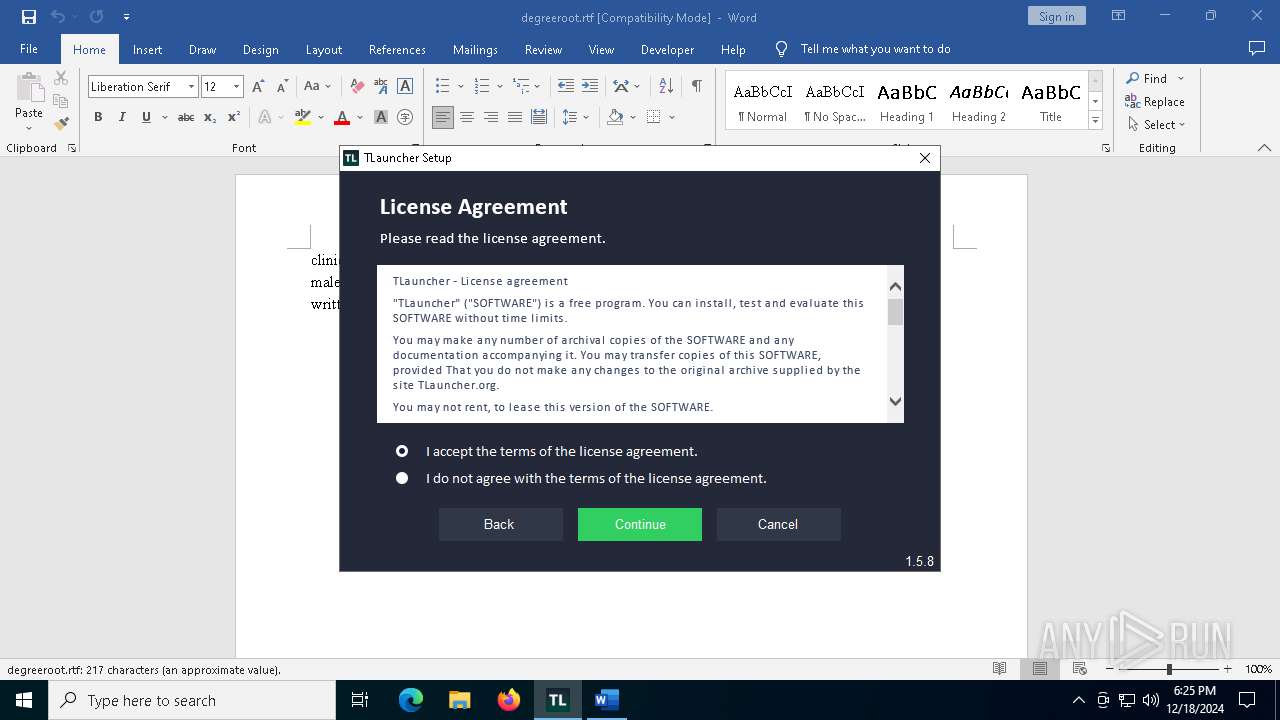Click the Cut scissors icon
The width and height of the screenshot is (1280, 720).
coord(61,78)
